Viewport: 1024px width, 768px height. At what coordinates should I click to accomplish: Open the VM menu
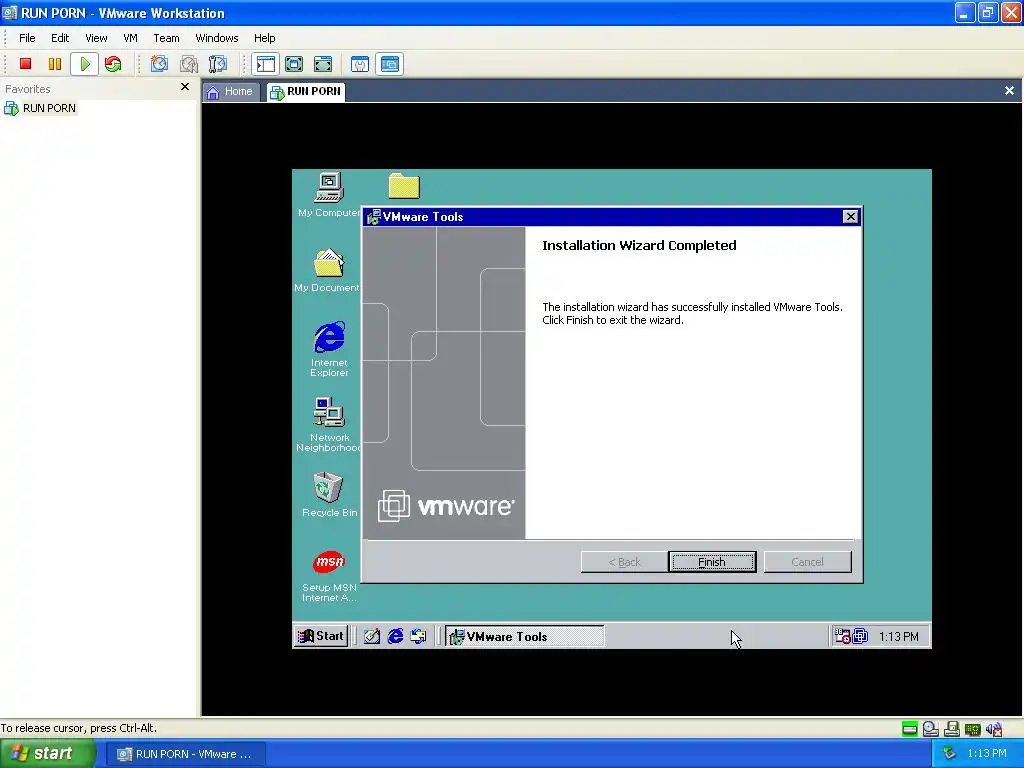131,38
